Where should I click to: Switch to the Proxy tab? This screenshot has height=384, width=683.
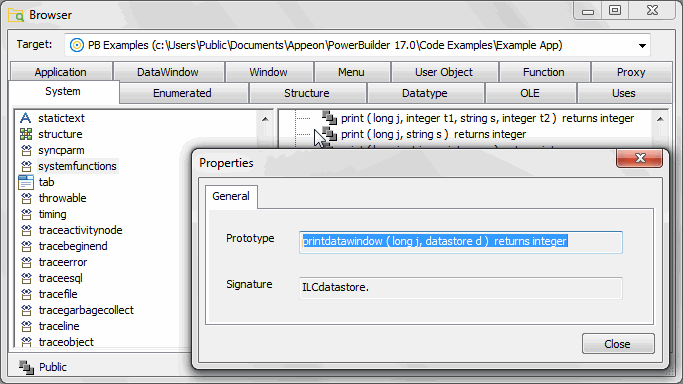pyautogui.click(x=631, y=72)
